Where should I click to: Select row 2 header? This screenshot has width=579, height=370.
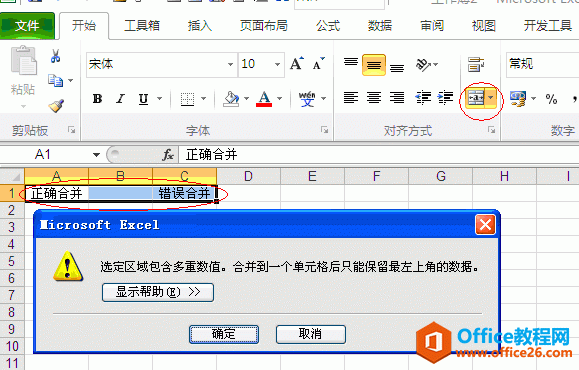tap(12, 210)
